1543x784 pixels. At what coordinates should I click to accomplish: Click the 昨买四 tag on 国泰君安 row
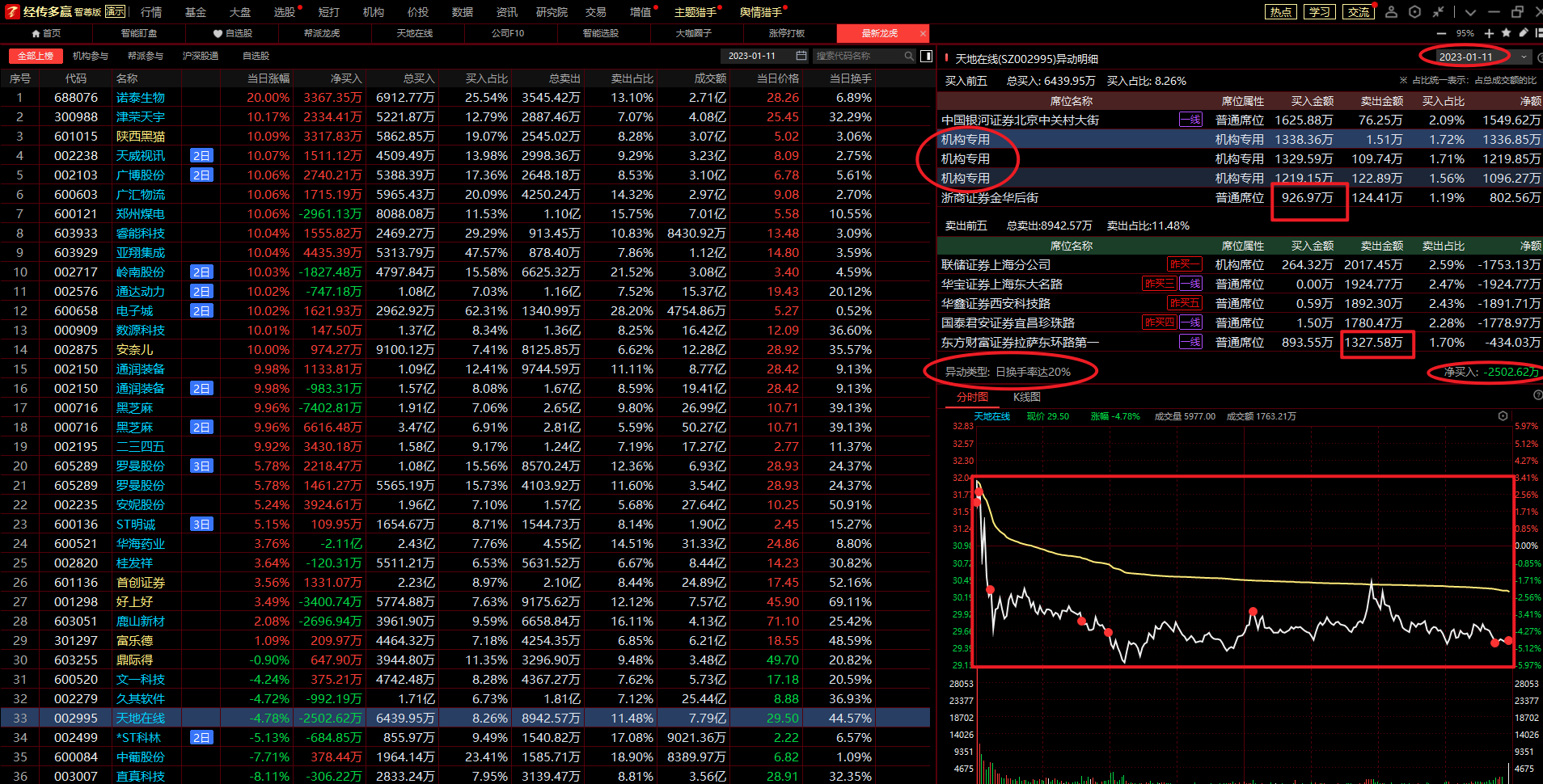click(1158, 322)
